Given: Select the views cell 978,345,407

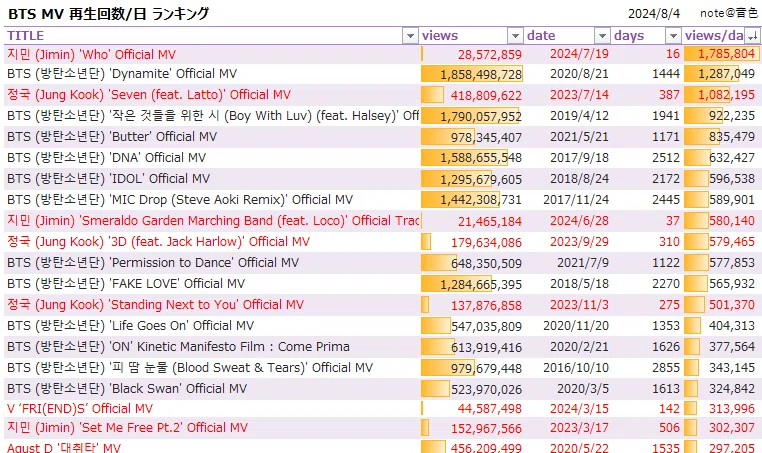Looking at the screenshot, I should (486, 137).
